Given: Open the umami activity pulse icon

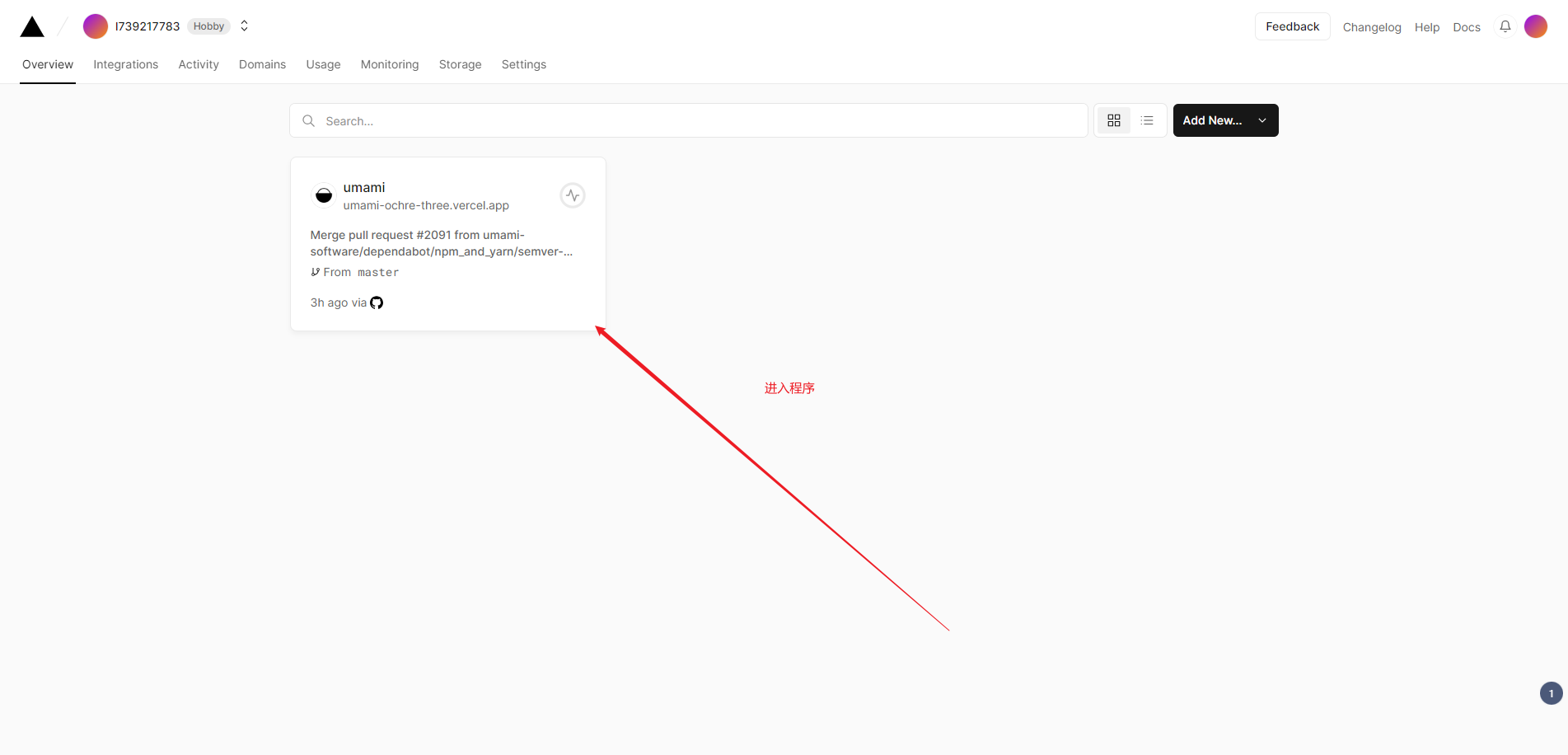Looking at the screenshot, I should click(573, 195).
